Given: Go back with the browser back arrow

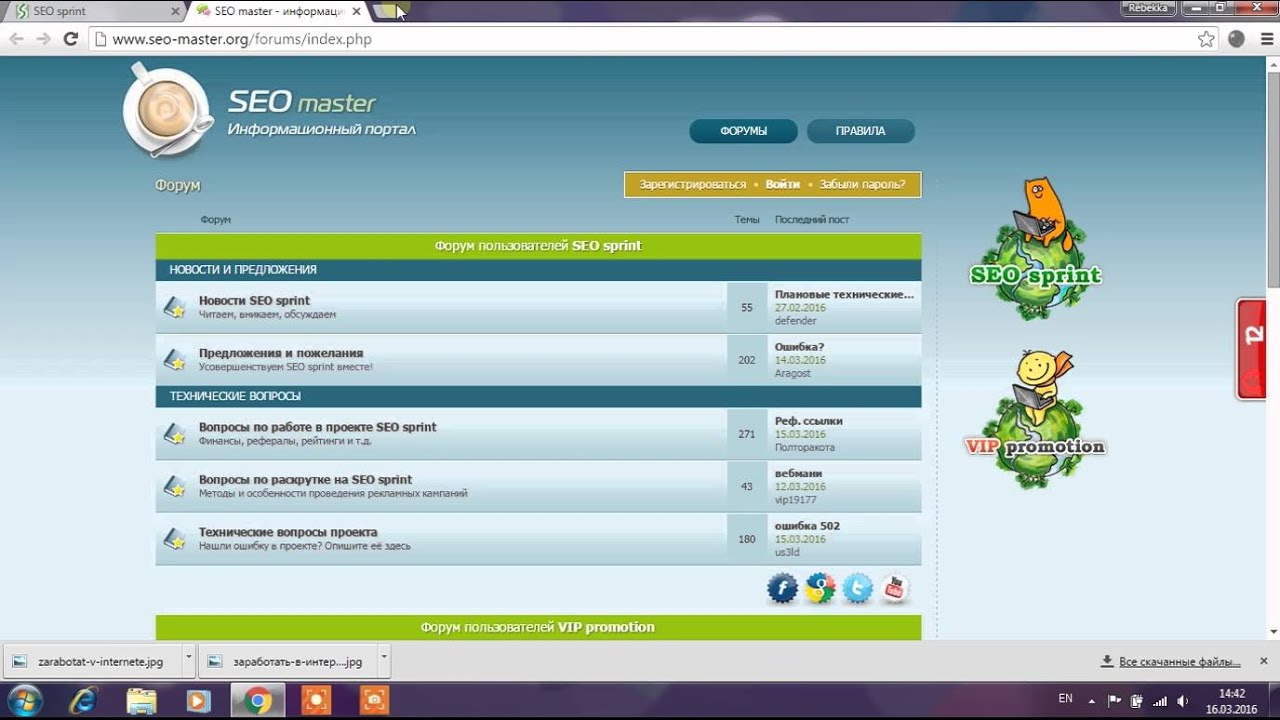Looking at the screenshot, I should click(16, 39).
